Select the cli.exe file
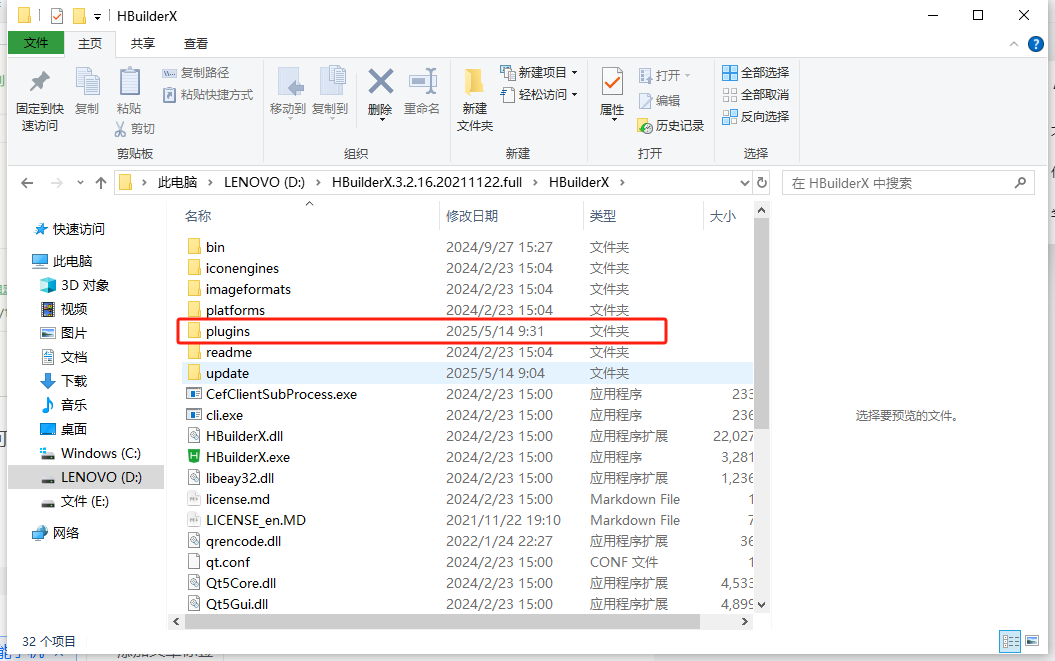1055x661 pixels. (467, 415)
